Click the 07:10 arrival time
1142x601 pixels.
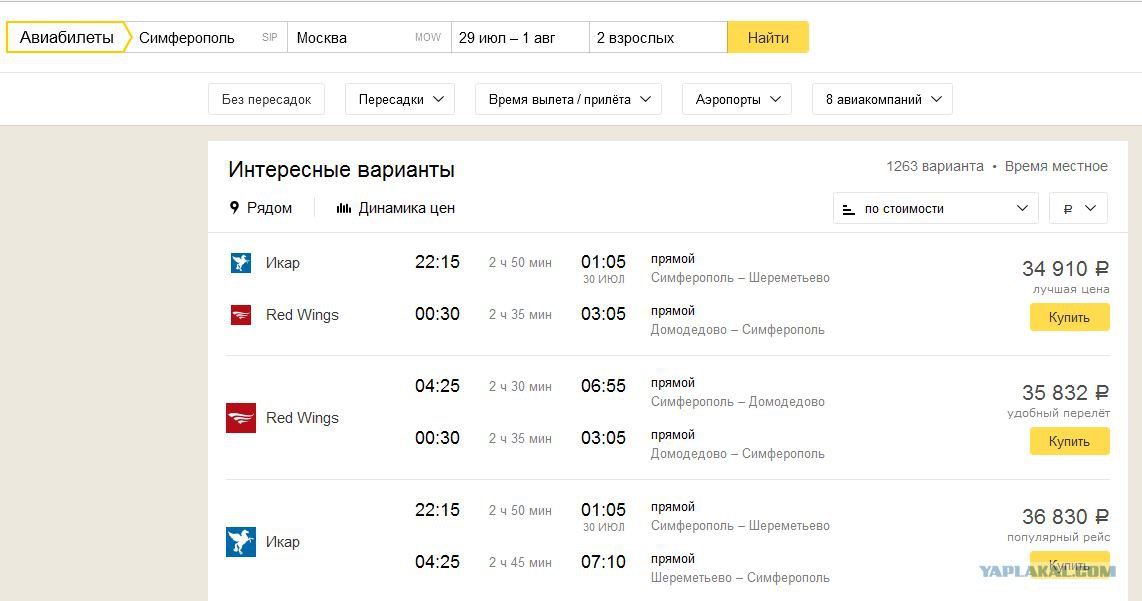[x=603, y=562]
